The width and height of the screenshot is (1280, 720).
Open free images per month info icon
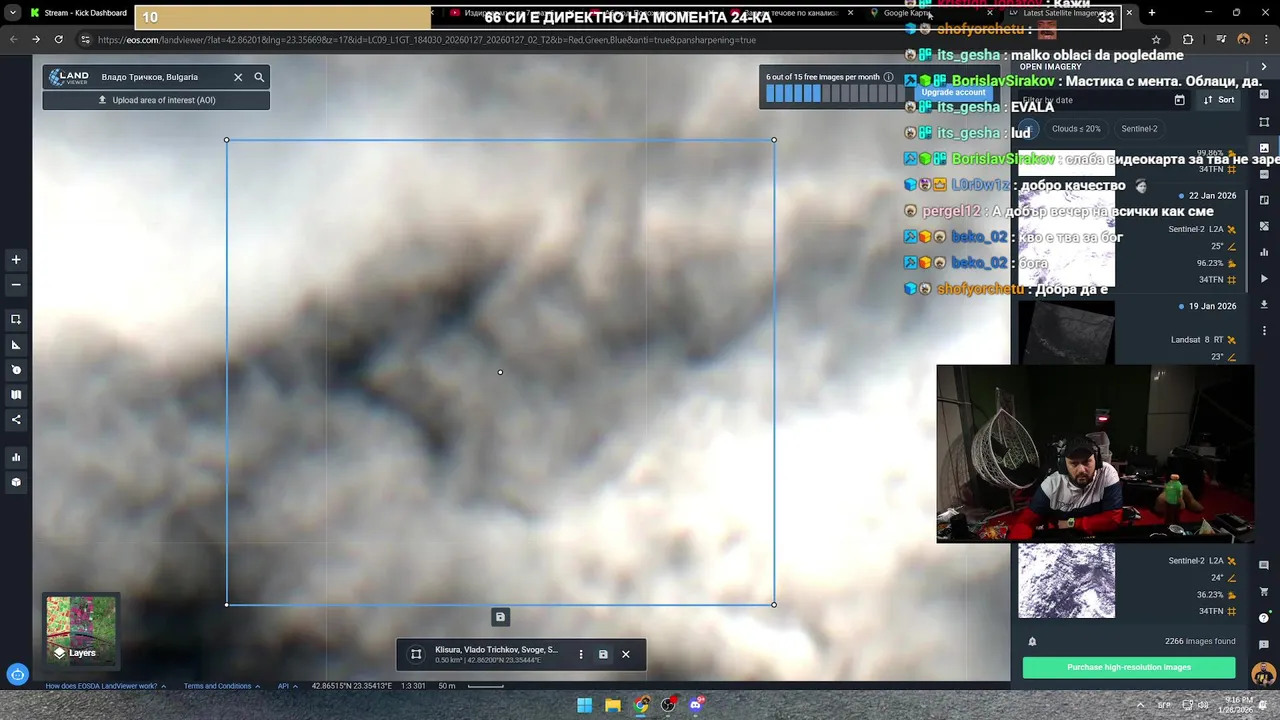click(888, 77)
